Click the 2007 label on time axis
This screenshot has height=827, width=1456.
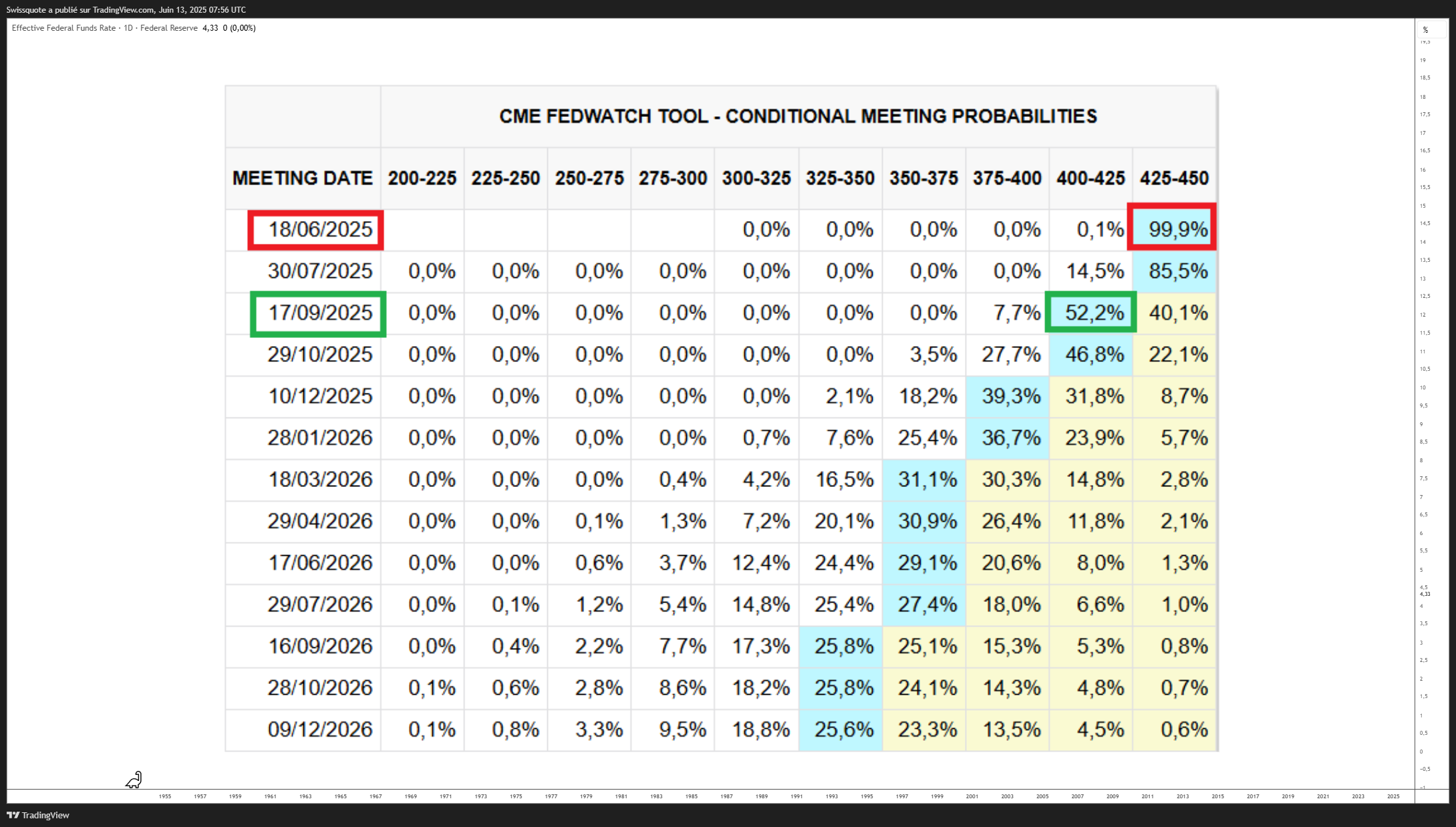coord(1077,796)
